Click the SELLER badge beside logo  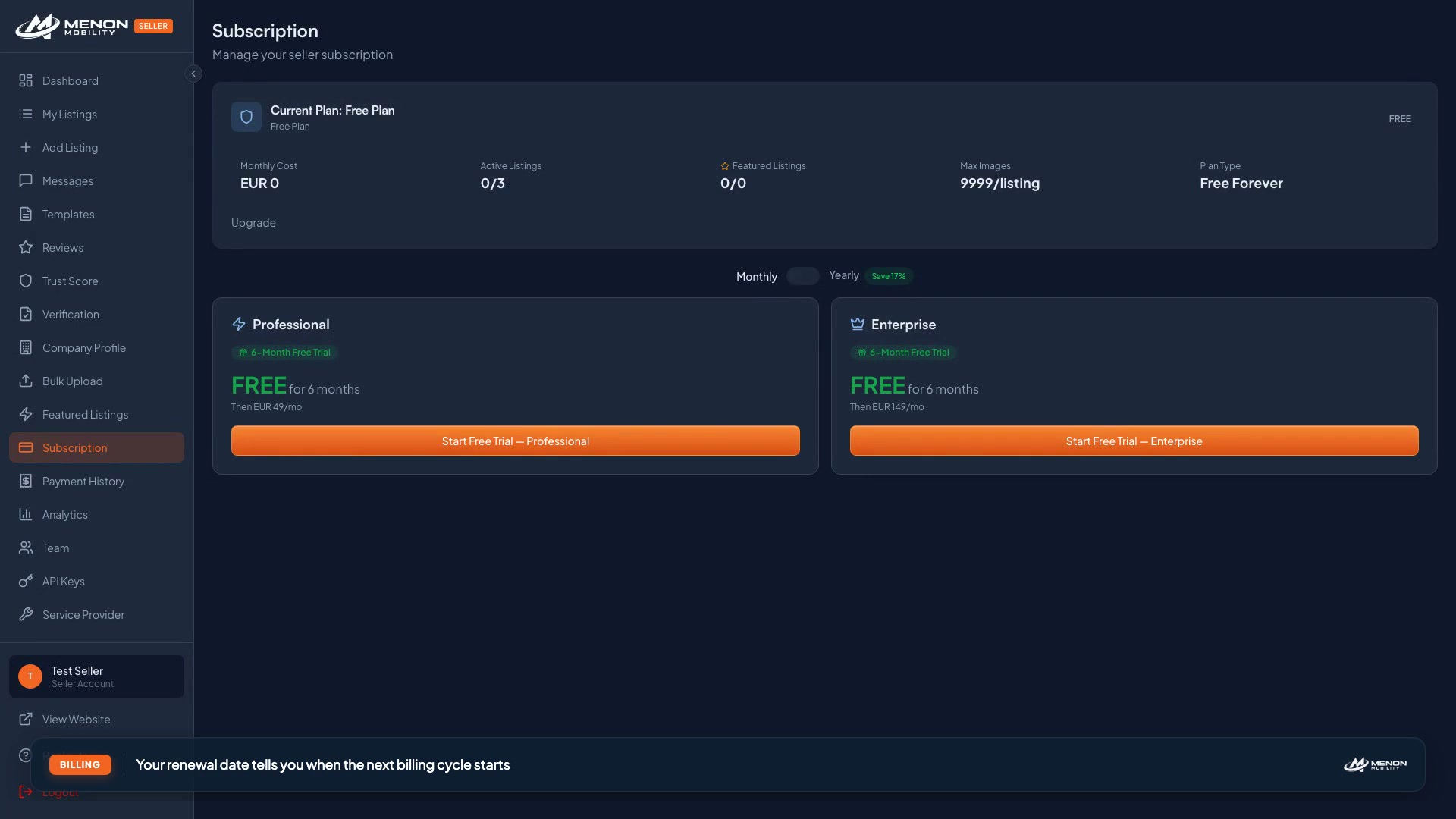coord(153,26)
